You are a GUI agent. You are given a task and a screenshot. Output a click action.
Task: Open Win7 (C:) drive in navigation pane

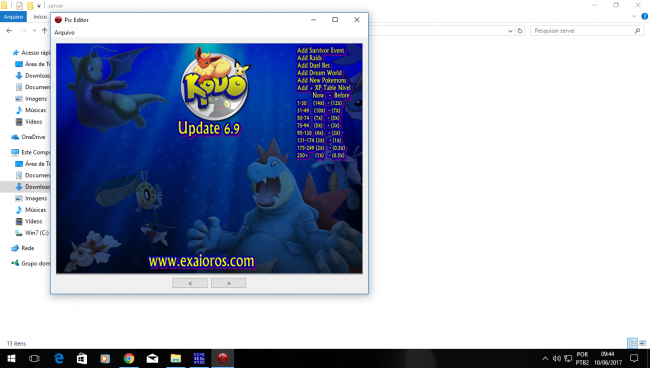pyautogui.click(x=32, y=233)
